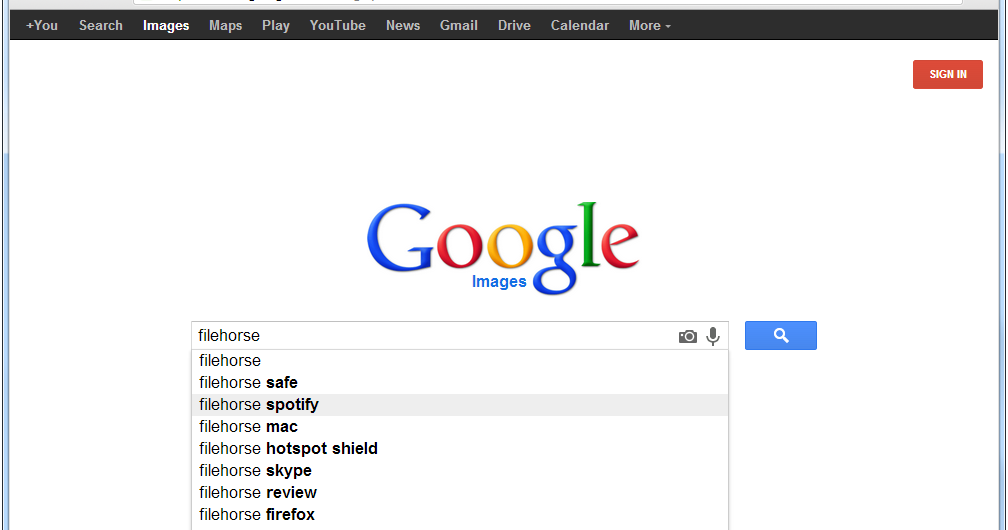Screen dimensions: 1008x530
Task: Click the camera search-by-image icon
Action: coord(688,337)
